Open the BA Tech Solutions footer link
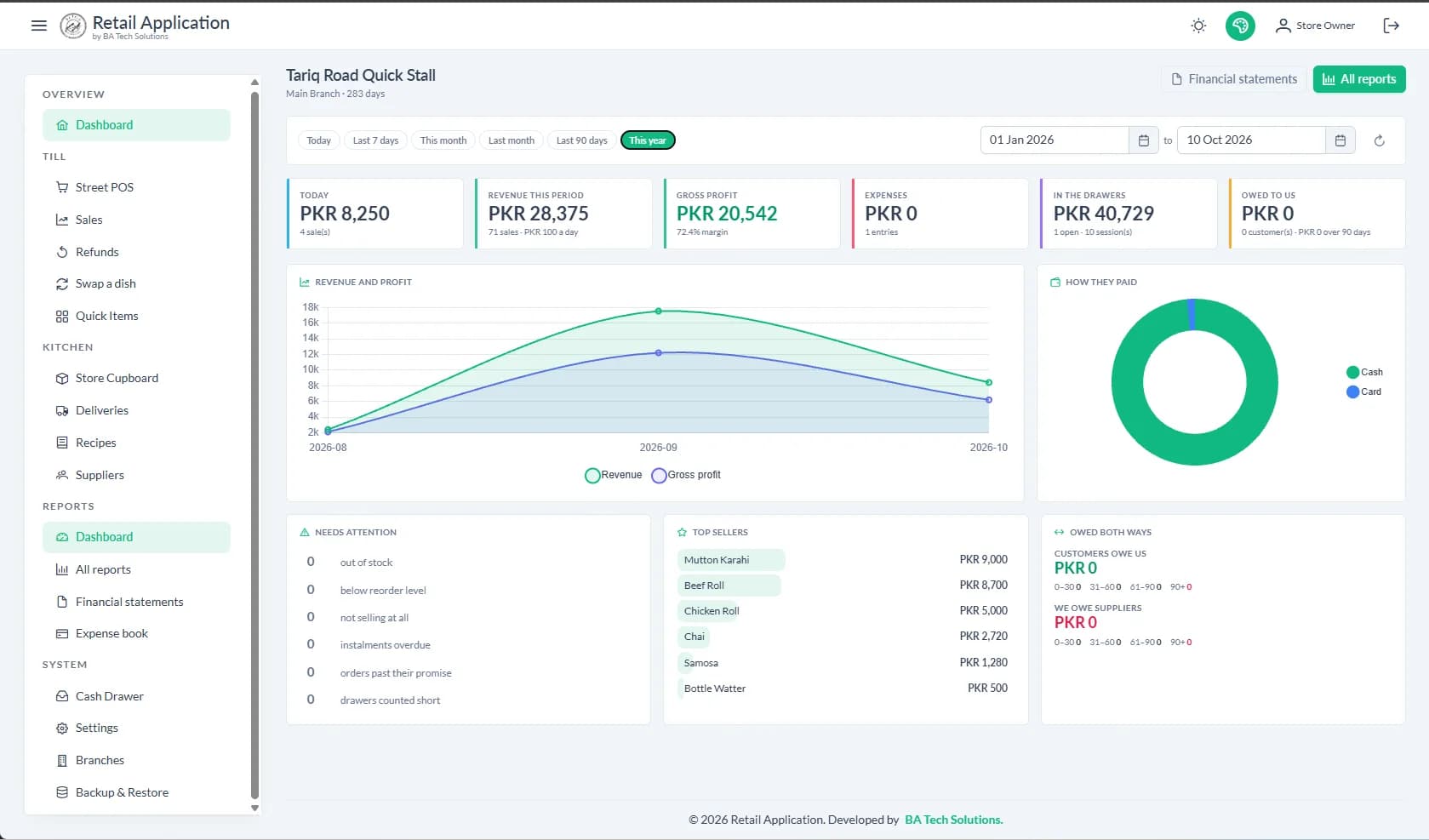The width and height of the screenshot is (1429, 840). coord(953,820)
